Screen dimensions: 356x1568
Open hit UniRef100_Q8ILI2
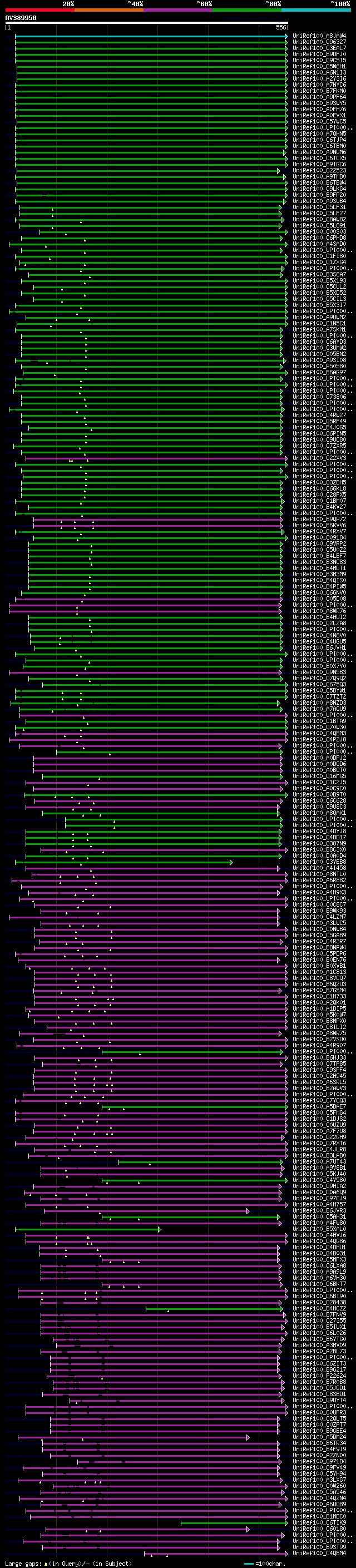[x=319, y=1027]
